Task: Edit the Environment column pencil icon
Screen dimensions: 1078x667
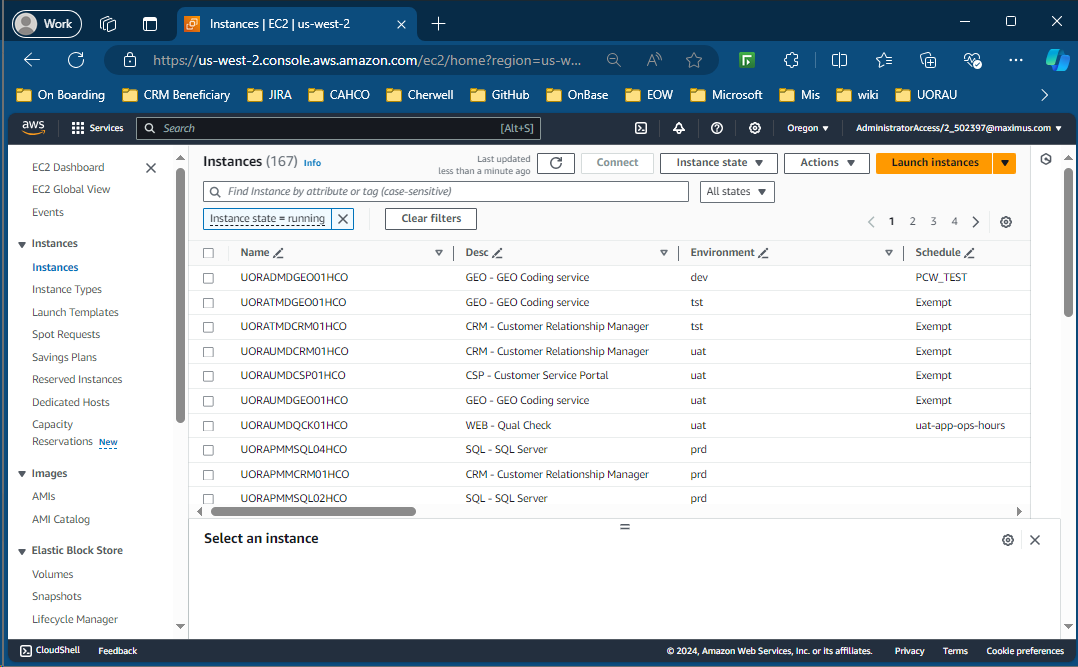Action: coord(763,253)
